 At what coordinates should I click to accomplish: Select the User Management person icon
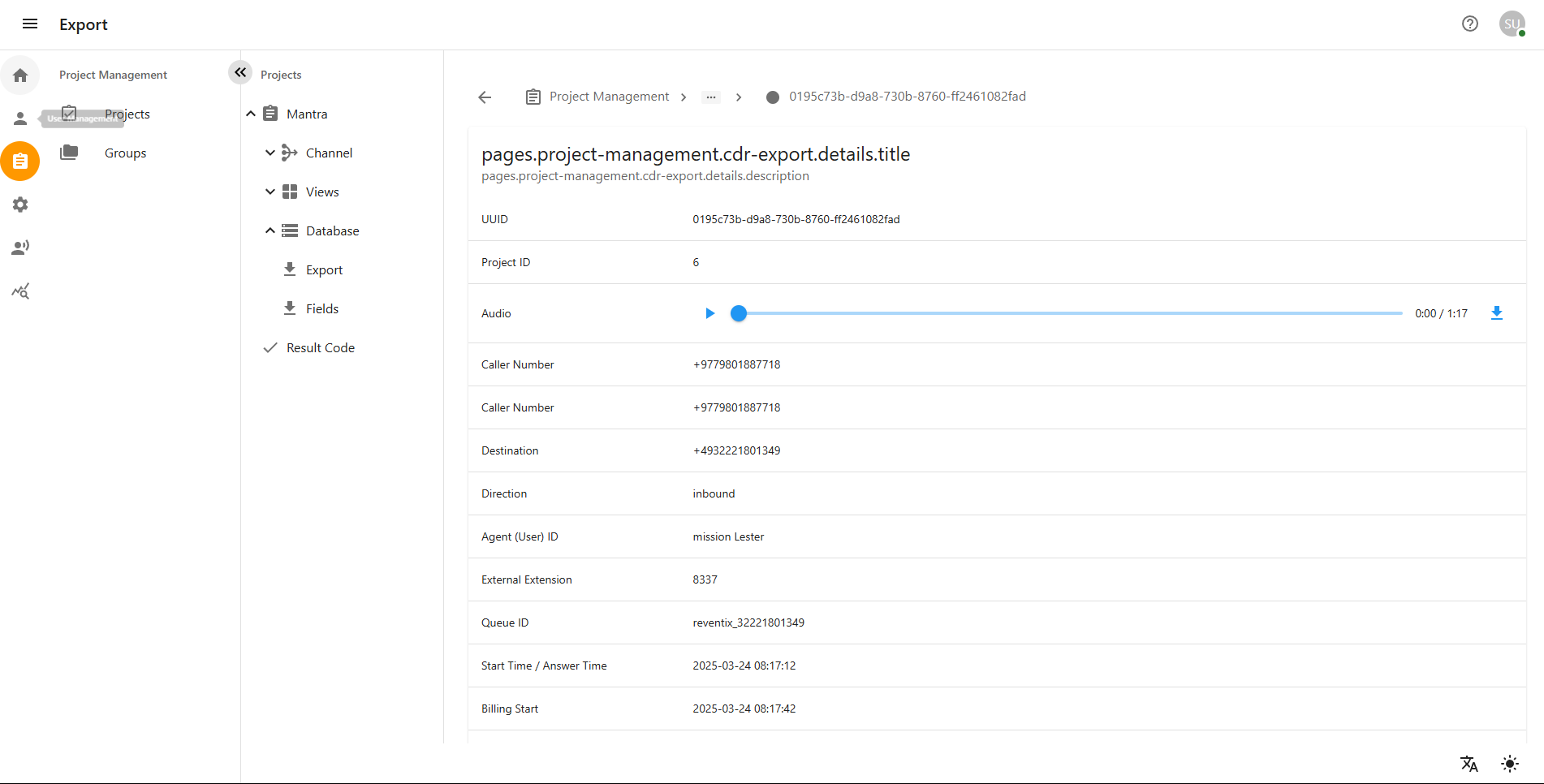(x=19, y=118)
